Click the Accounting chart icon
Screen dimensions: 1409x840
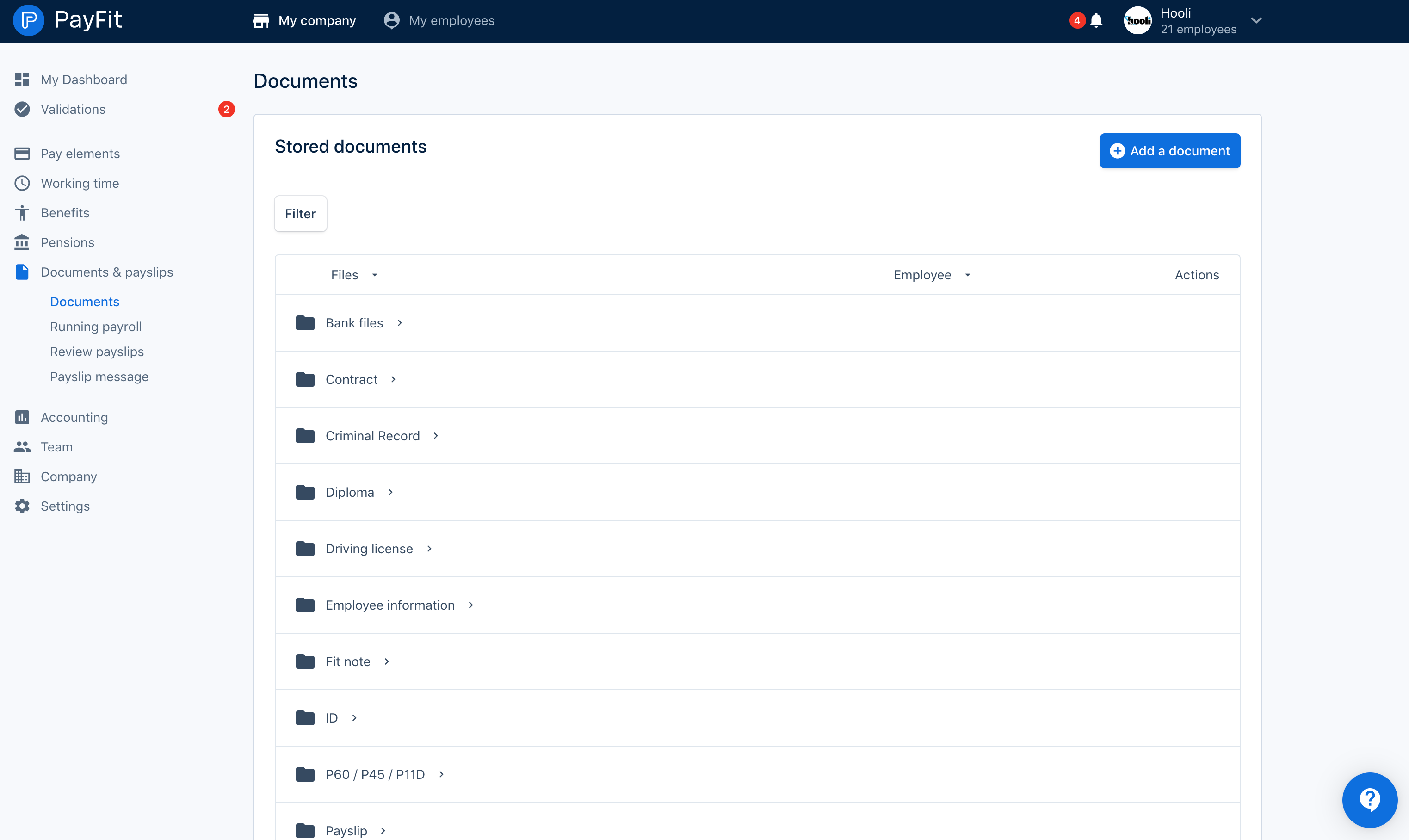(22, 417)
